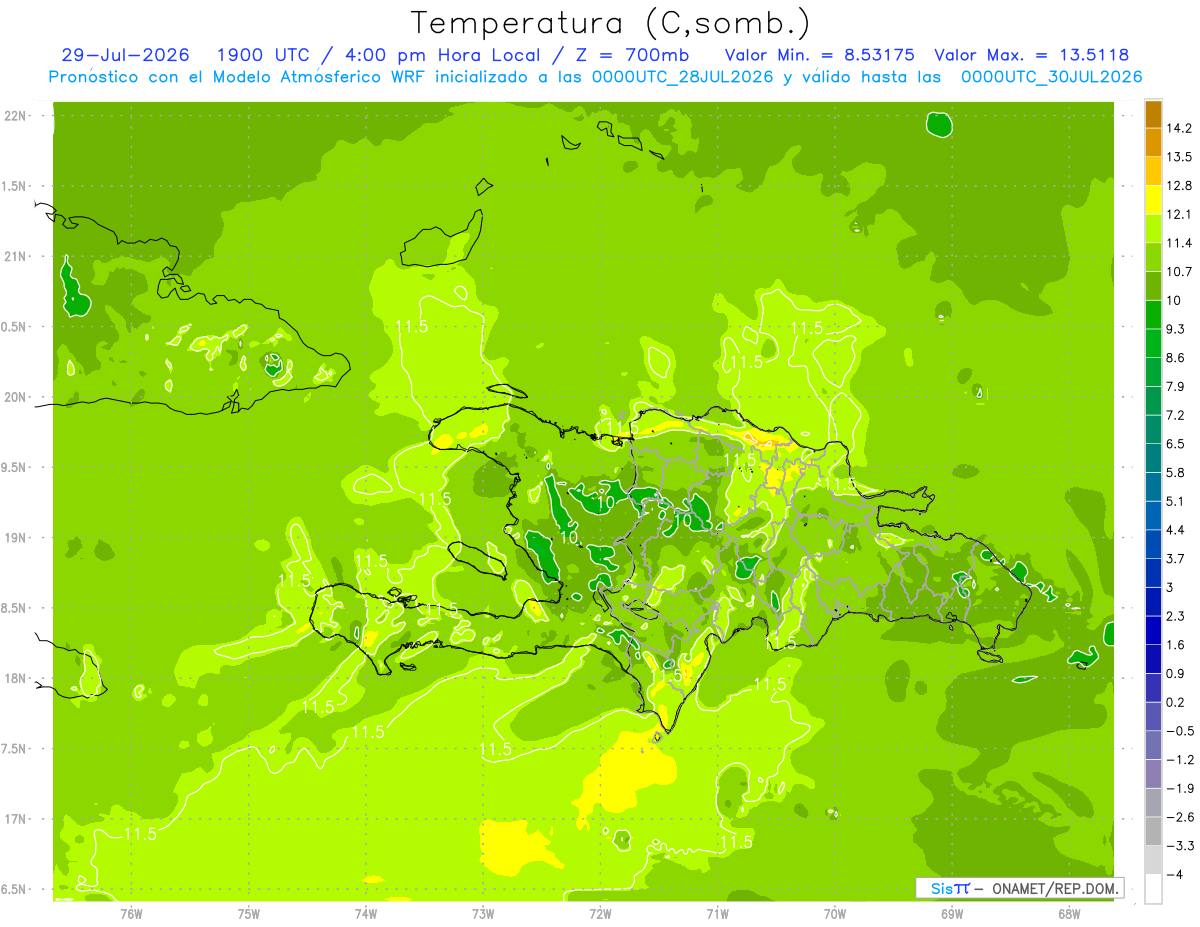This screenshot has height=927, width=1200.
Task: Pick orange legend swatch between 14.2 and 13.5
Action: pos(1153,143)
